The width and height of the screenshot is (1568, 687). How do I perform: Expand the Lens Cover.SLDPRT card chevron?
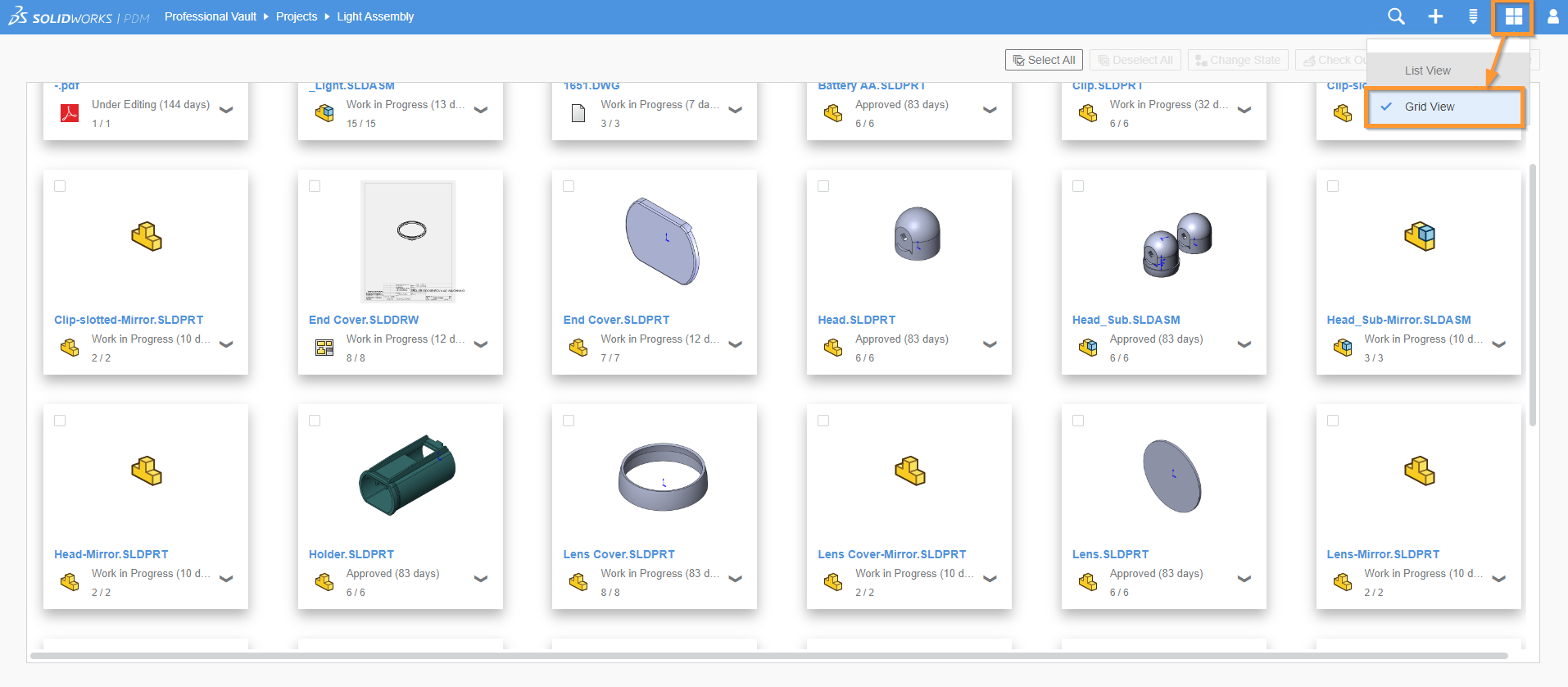tap(735, 580)
